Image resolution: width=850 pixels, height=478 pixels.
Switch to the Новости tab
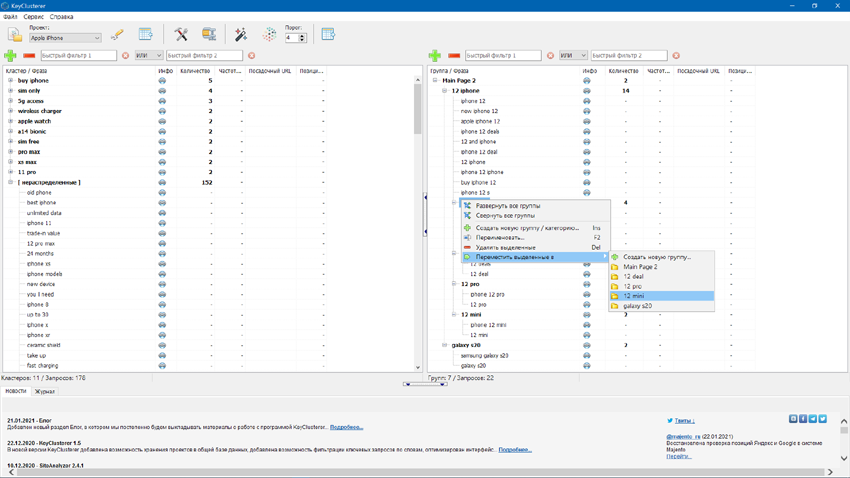click(x=16, y=391)
